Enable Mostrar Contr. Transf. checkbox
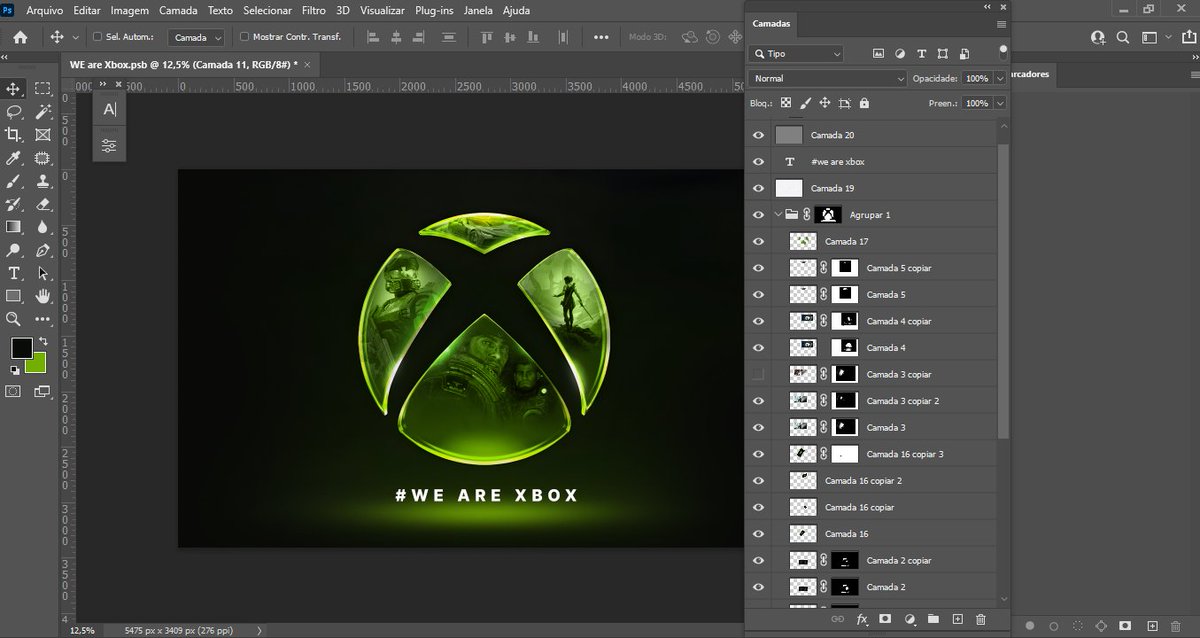The width and height of the screenshot is (1200, 638). click(x=245, y=37)
